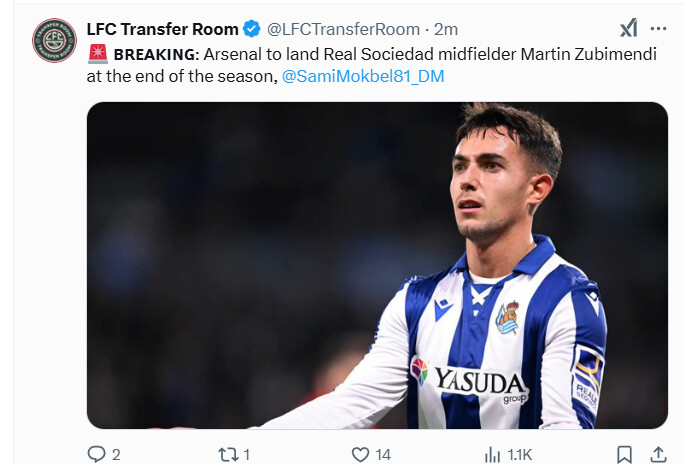
Task: Open the view analytics bar-chart icon
Action: tap(492, 454)
